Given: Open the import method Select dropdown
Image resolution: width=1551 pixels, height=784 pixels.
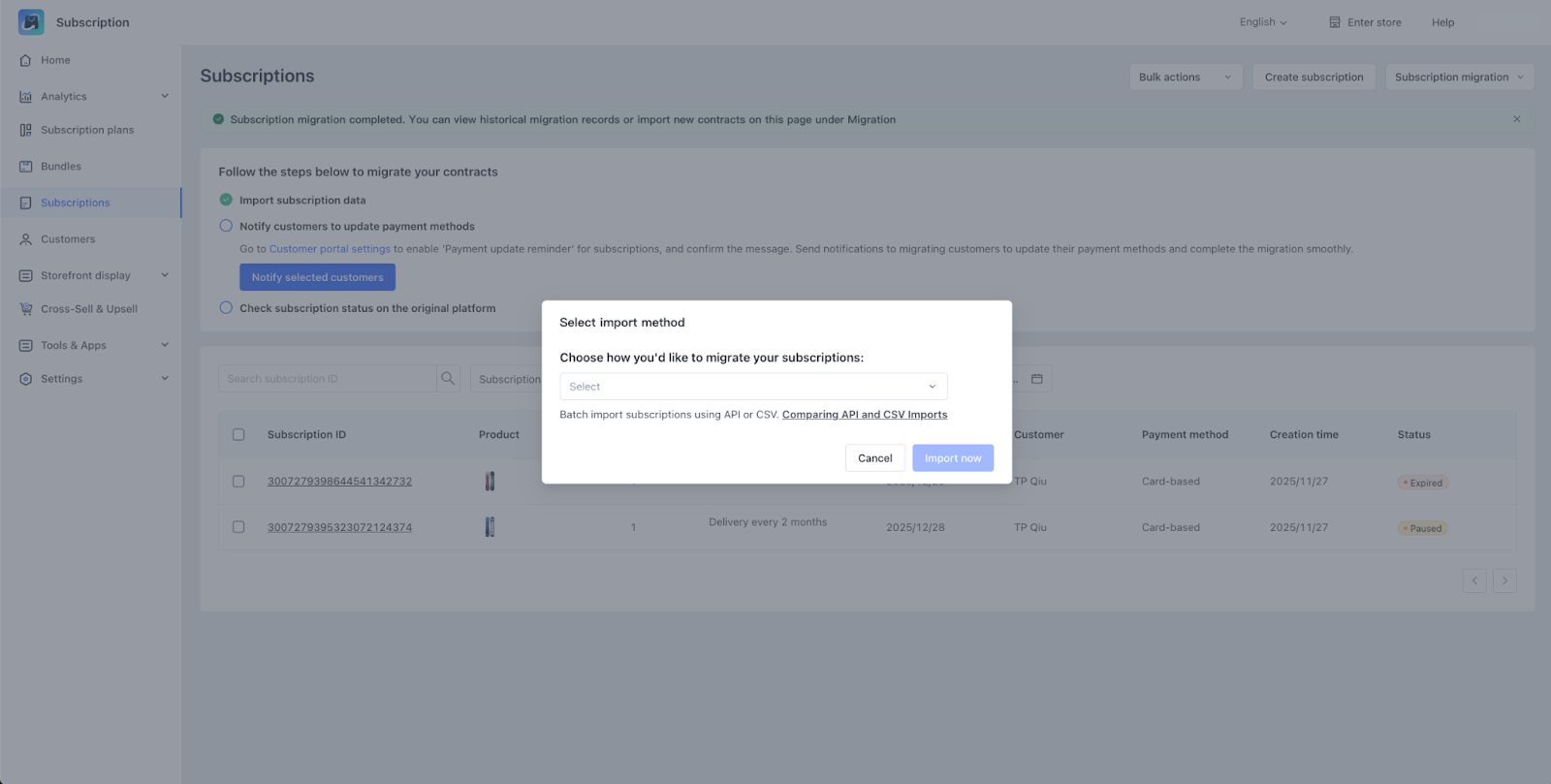Looking at the screenshot, I should [x=753, y=387].
